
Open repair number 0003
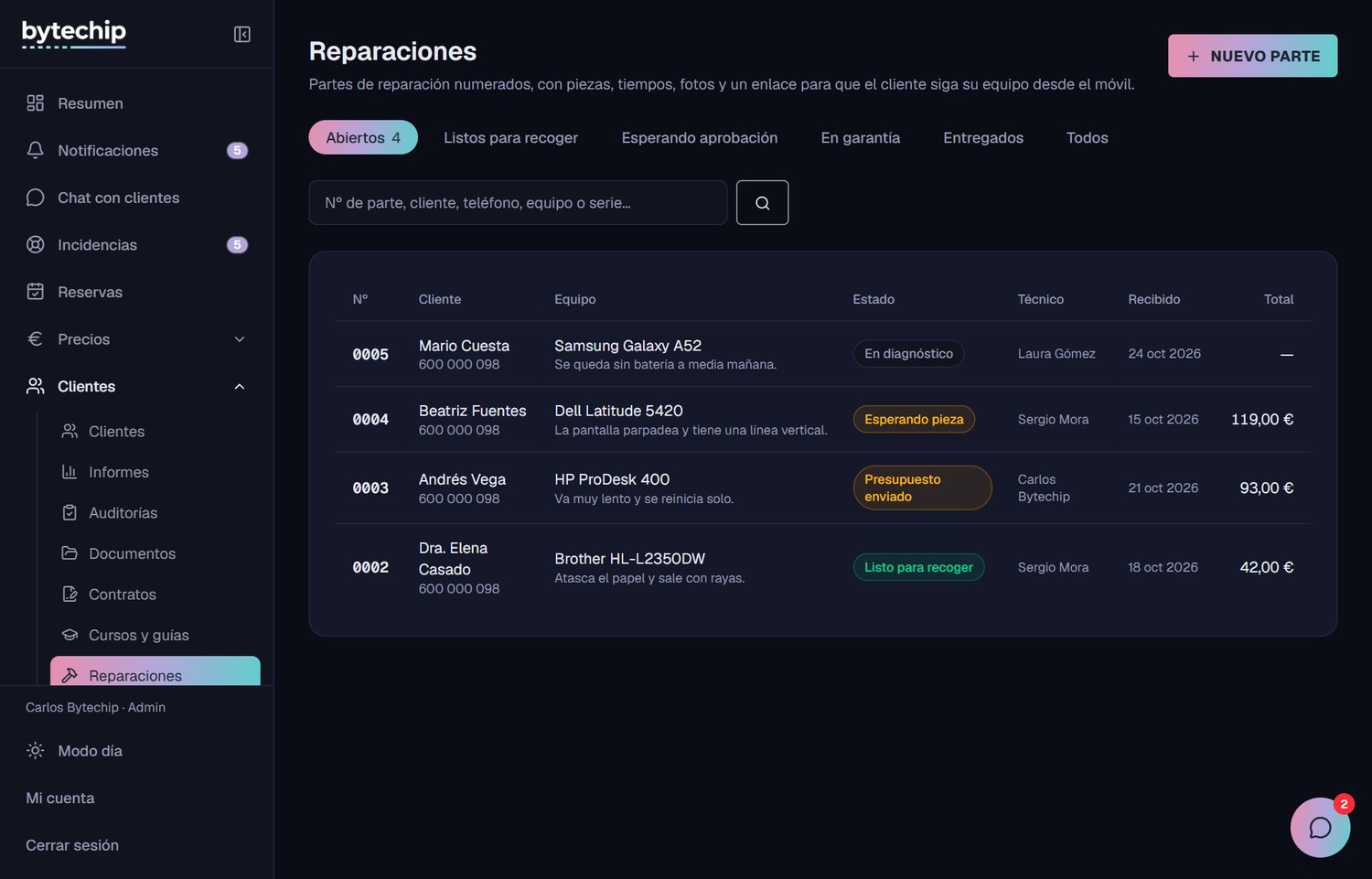click(370, 488)
